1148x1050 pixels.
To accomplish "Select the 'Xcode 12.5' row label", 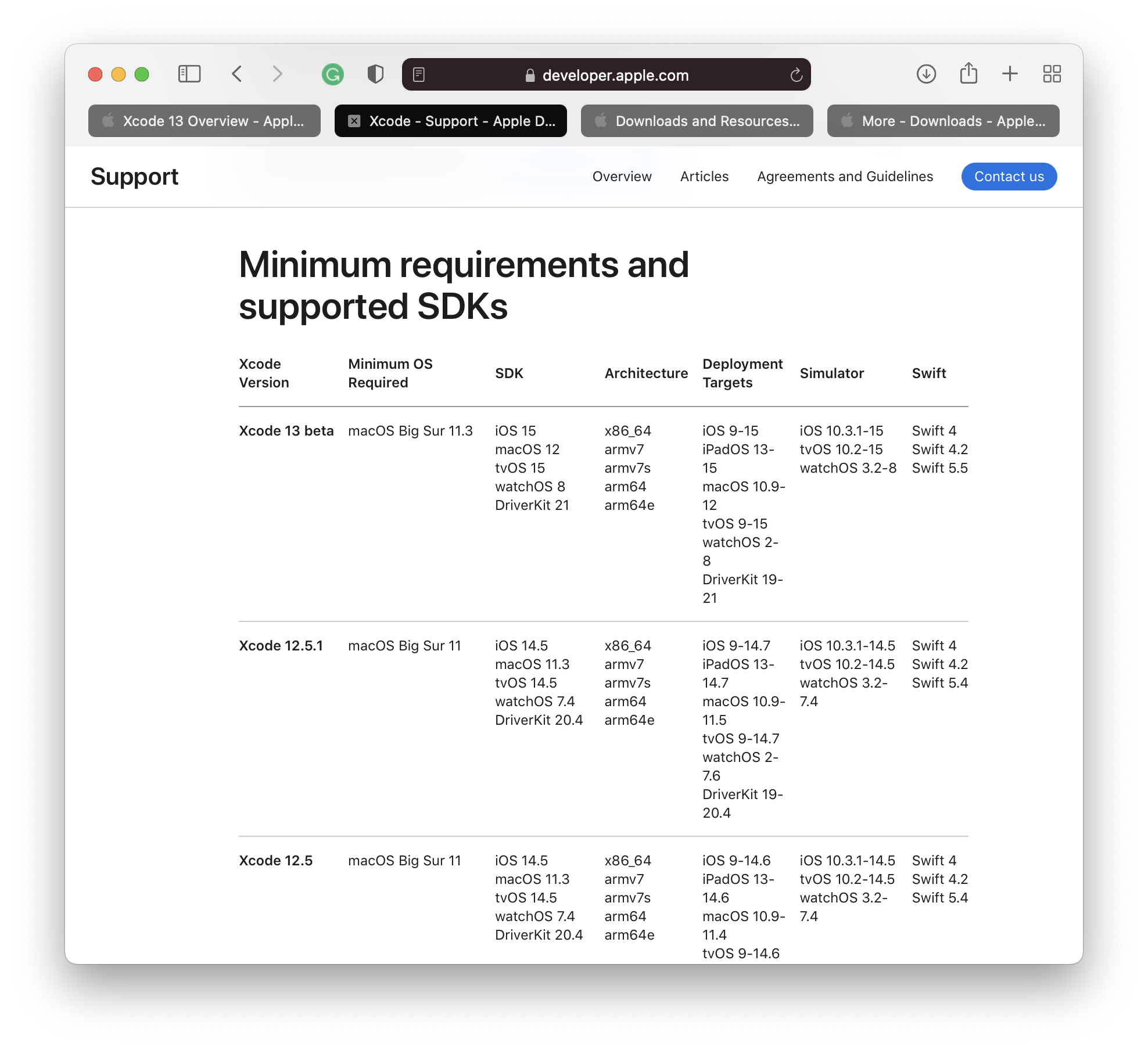I will (x=275, y=861).
